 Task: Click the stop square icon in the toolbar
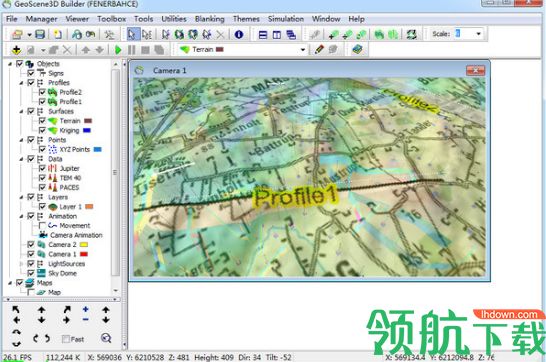[145, 50]
